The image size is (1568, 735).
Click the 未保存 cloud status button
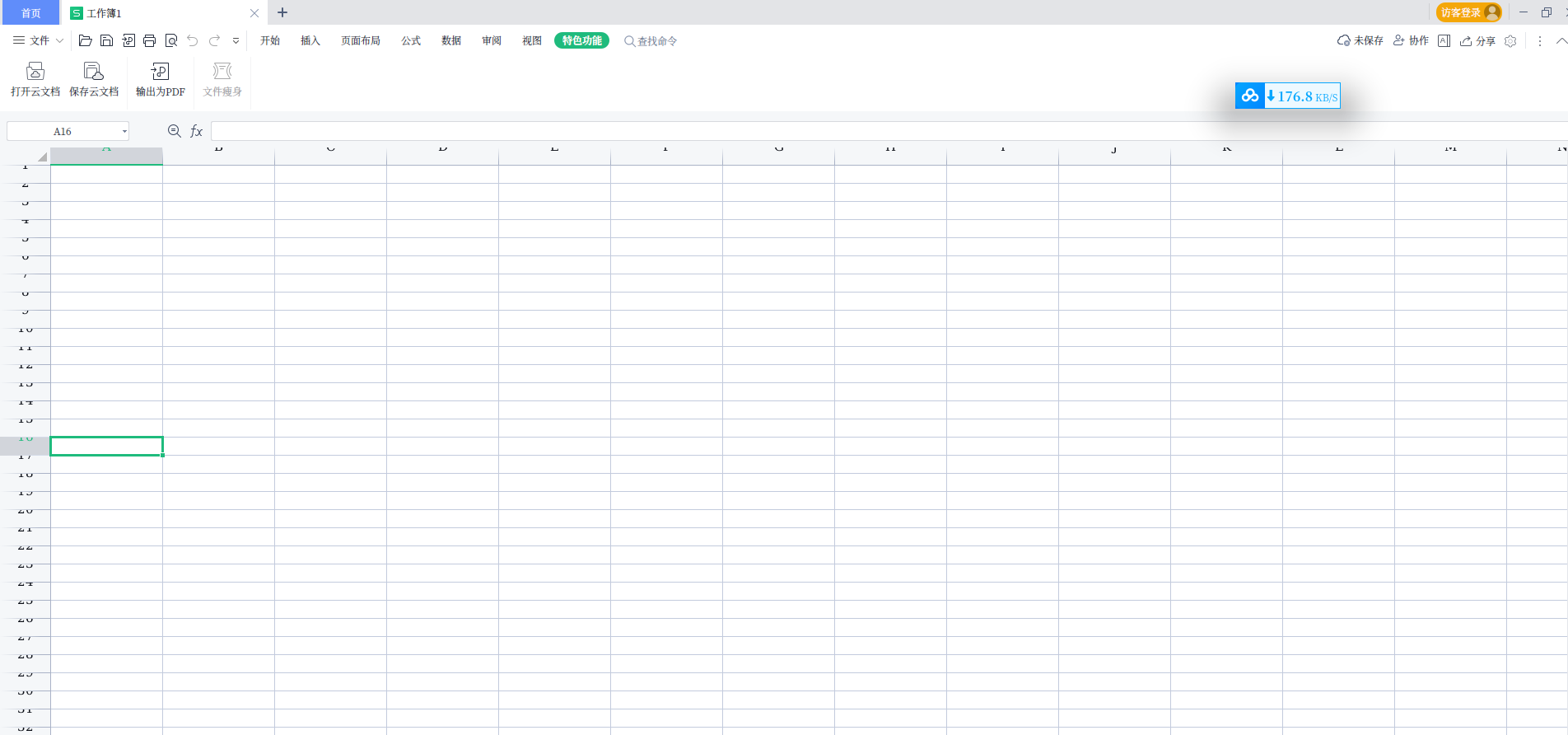(x=1360, y=40)
